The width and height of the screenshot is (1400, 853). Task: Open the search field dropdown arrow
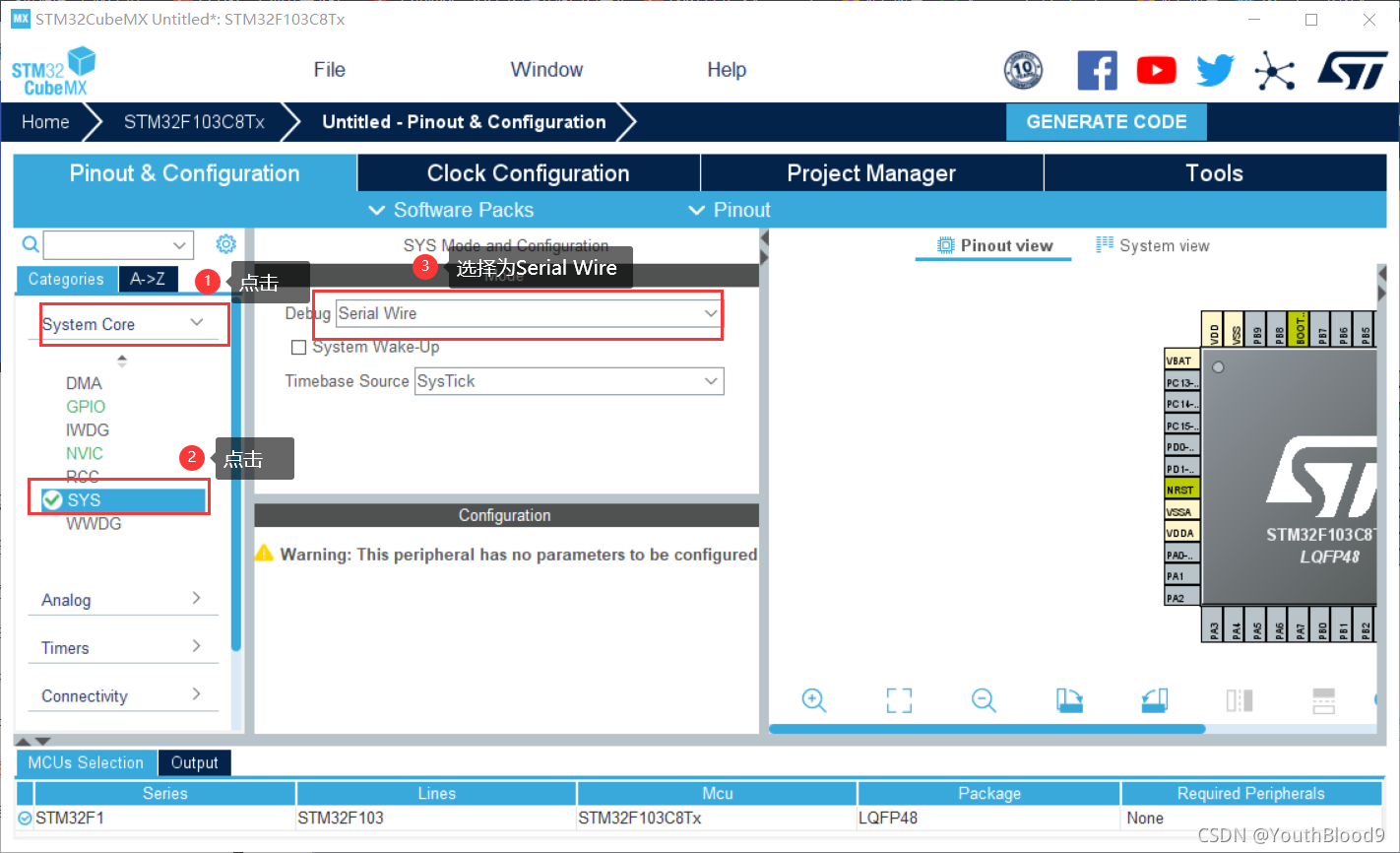[179, 244]
